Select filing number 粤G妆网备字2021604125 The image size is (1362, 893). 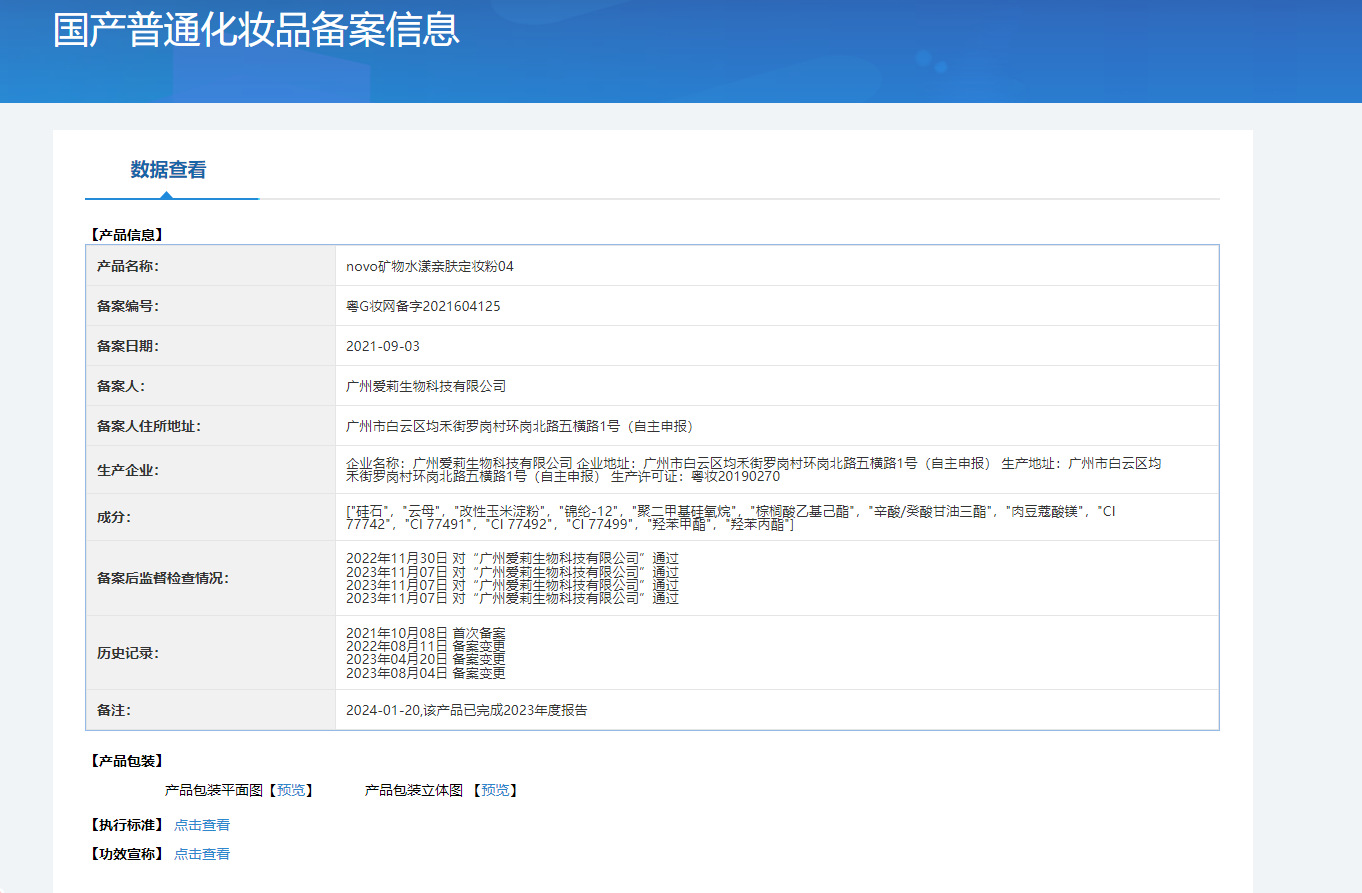423,307
